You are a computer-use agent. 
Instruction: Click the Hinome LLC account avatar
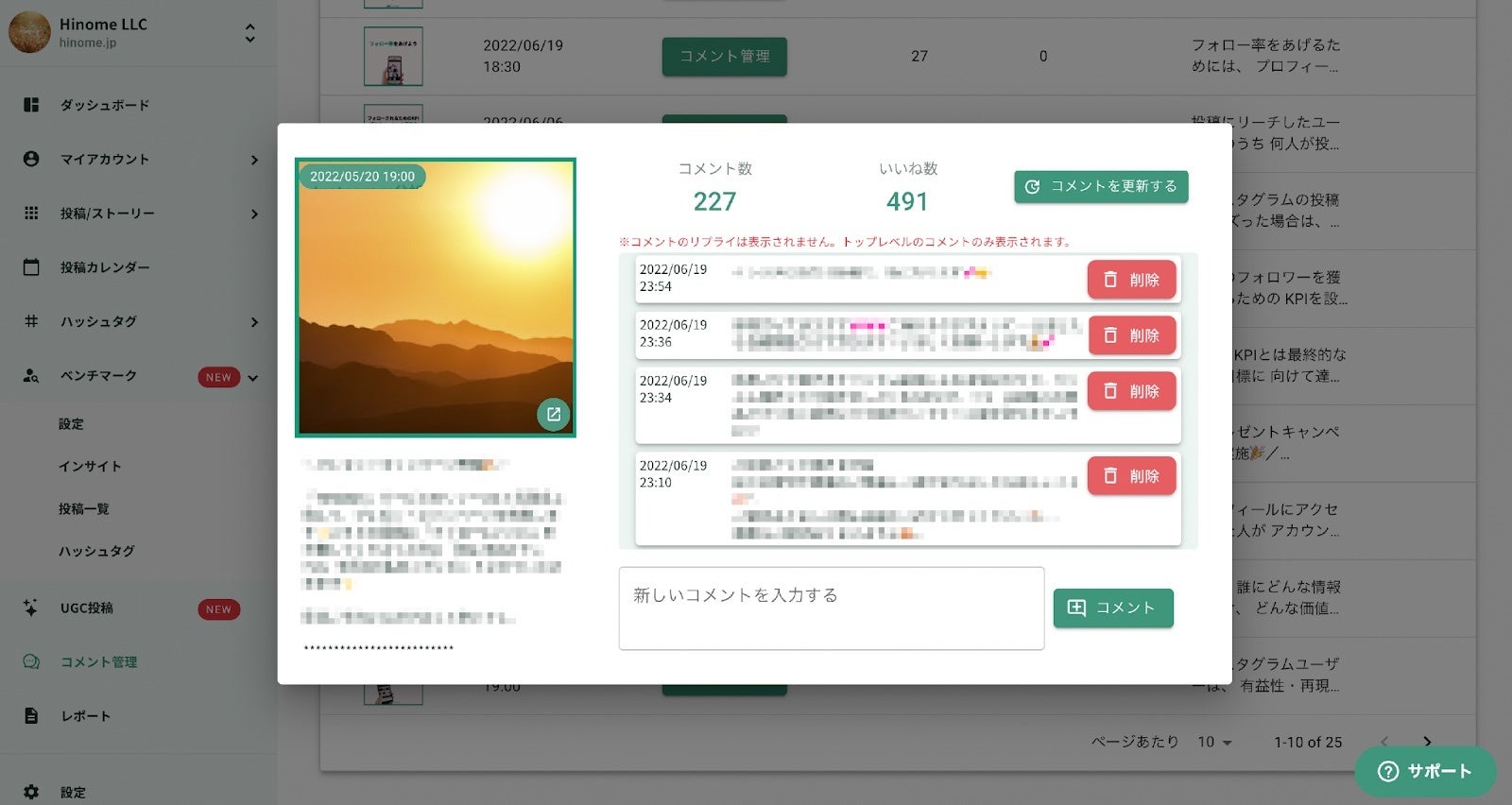point(29,32)
